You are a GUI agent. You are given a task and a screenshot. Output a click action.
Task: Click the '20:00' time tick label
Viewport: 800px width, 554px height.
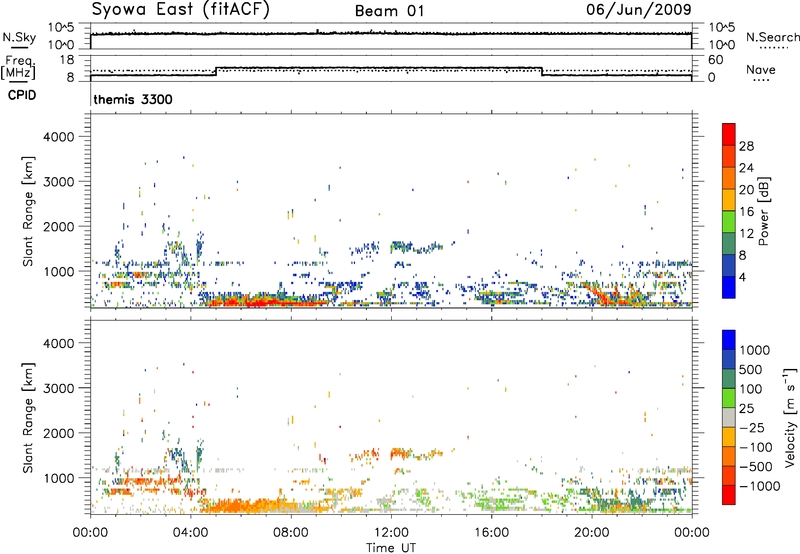click(592, 533)
